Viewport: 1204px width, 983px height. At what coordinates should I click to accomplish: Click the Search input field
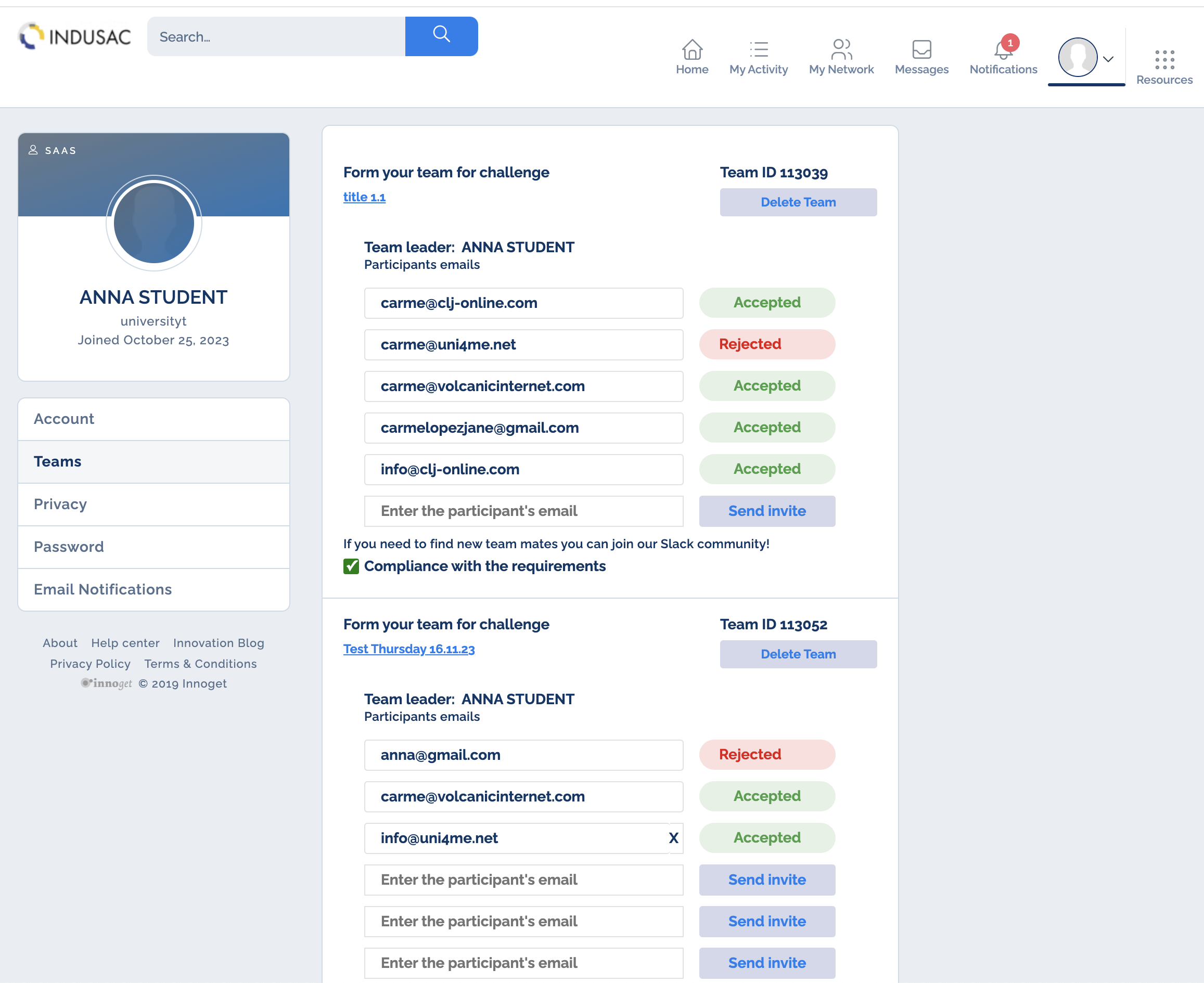point(276,37)
